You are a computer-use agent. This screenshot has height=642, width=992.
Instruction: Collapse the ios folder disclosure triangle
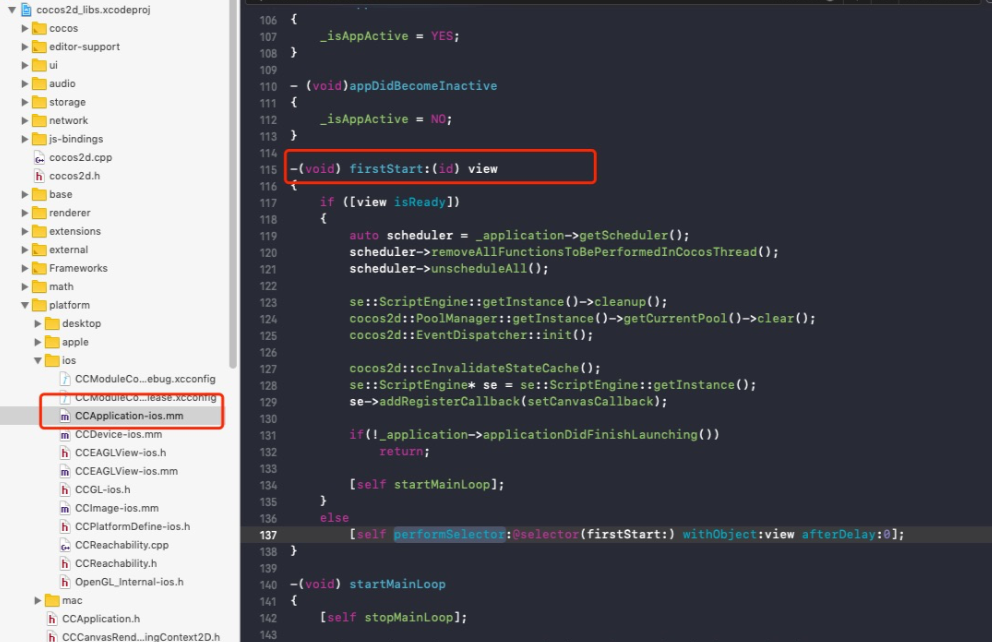point(38,361)
